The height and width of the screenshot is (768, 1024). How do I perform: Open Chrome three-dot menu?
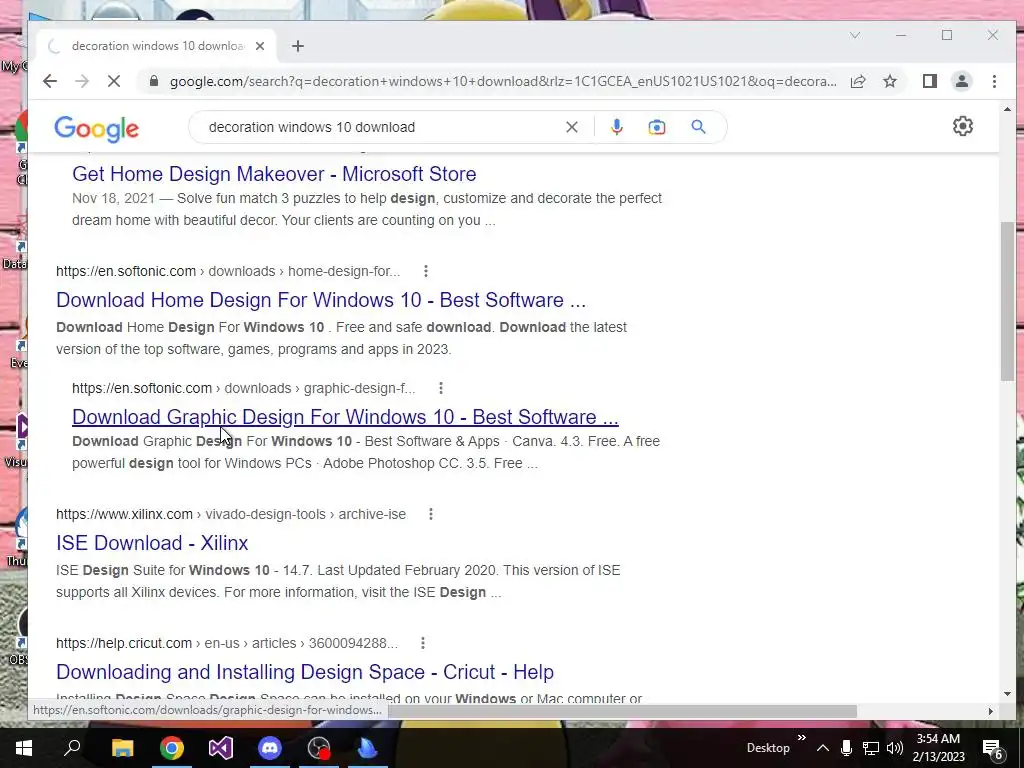tap(994, 81)
